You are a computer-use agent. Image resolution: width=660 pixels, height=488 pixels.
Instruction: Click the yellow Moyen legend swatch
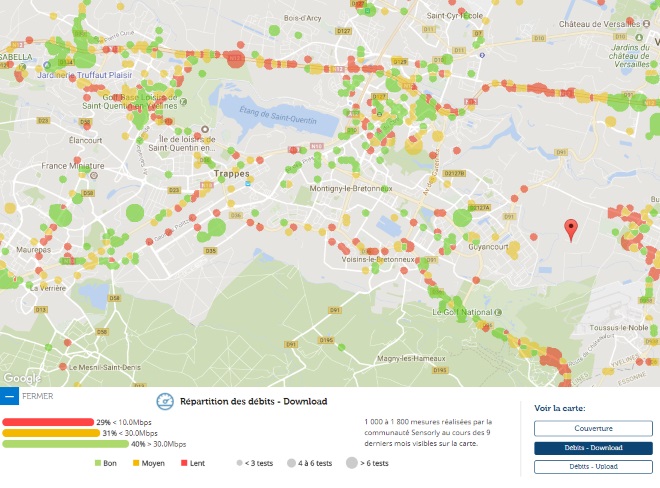coord(136,463)
